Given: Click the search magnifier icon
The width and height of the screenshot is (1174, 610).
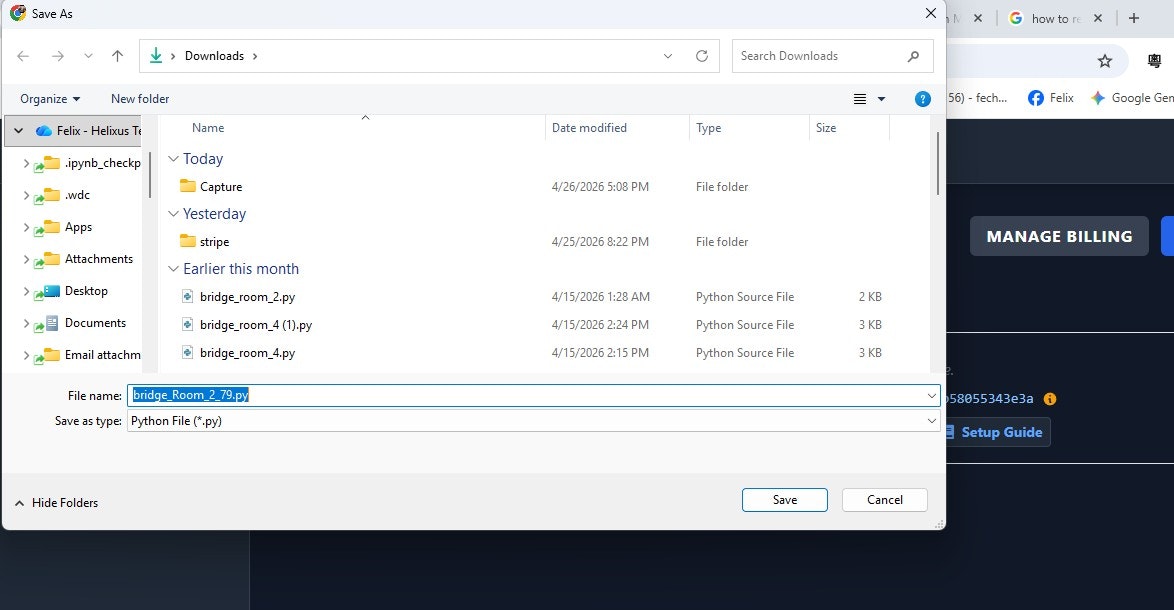Looking at the screenshot, I should 913,56.
